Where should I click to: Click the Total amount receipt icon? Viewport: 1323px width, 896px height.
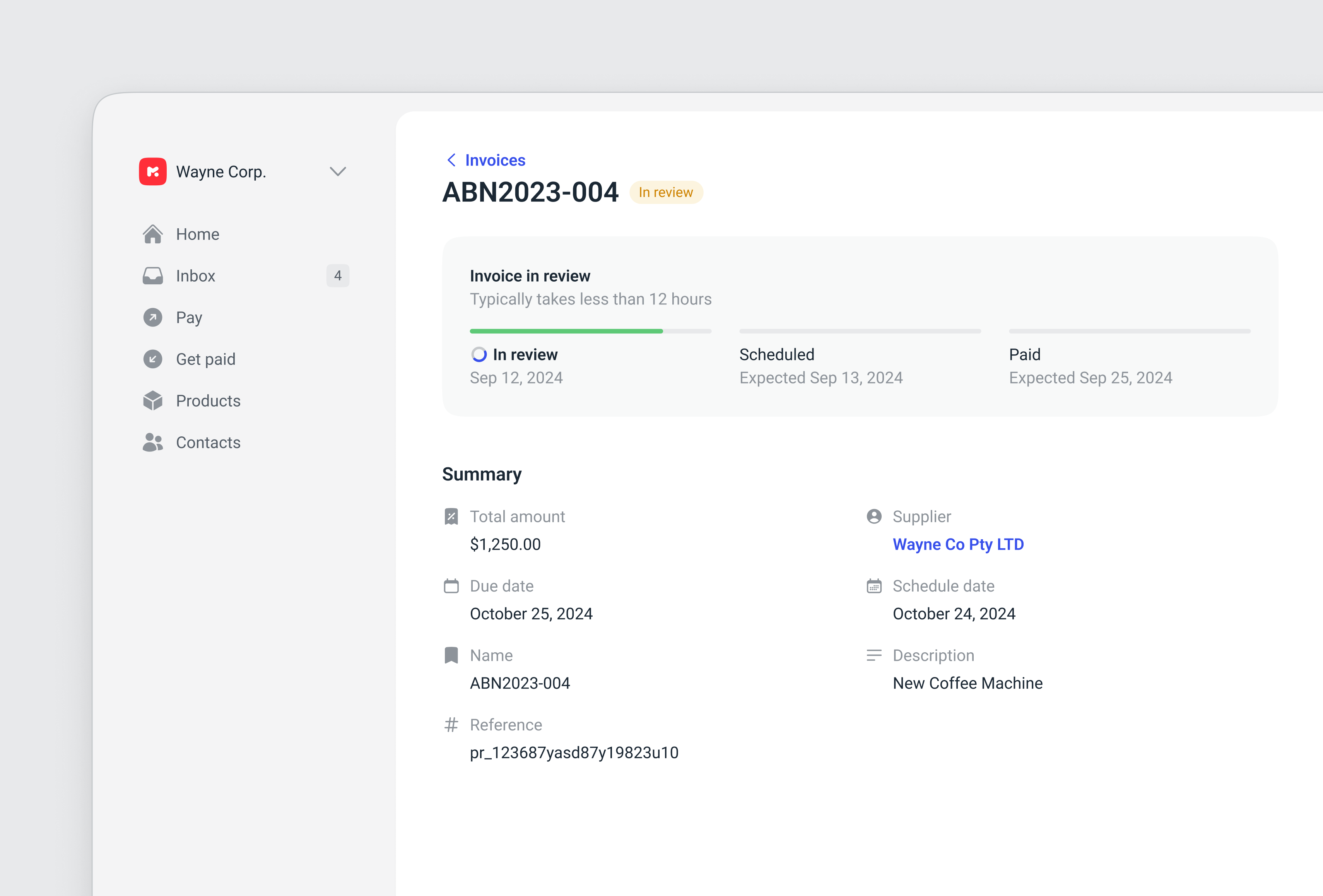451,516
